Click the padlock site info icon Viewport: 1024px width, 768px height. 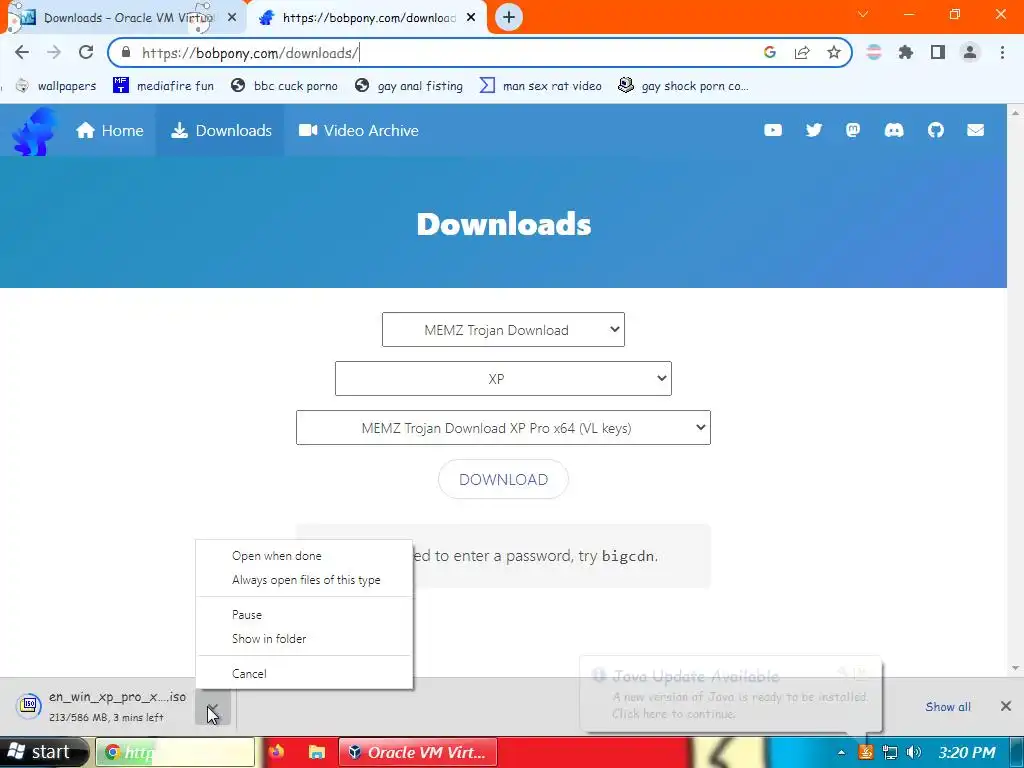point(126,52)
